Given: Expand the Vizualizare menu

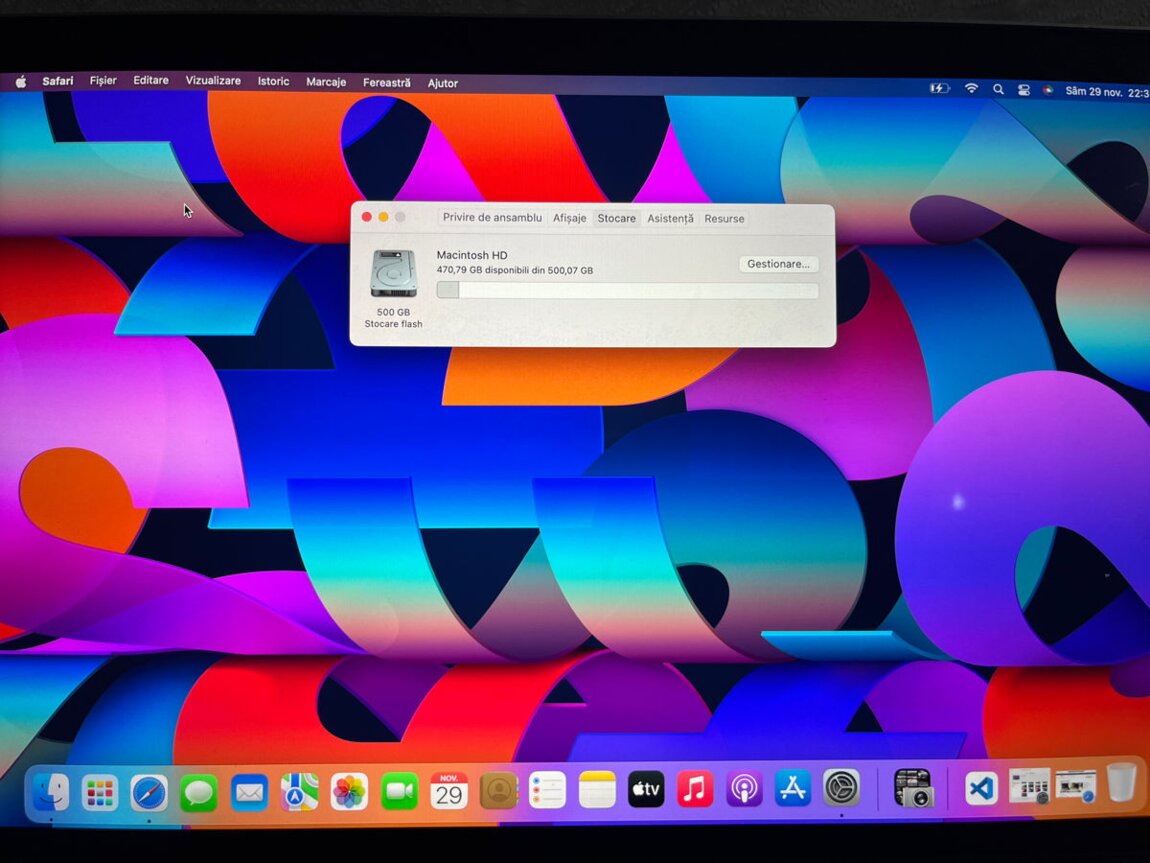Looking at the screenshot, I should point(213,81).
